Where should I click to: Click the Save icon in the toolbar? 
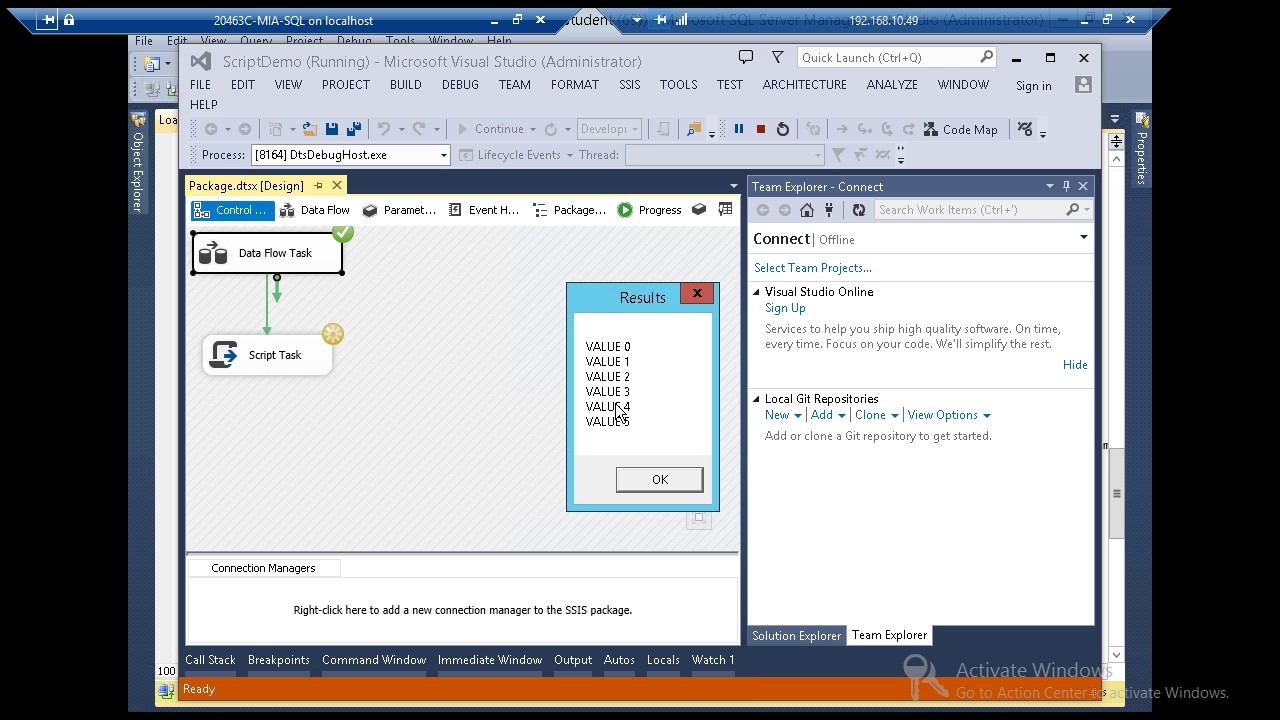pyautogui.click(x=332, y=129)
